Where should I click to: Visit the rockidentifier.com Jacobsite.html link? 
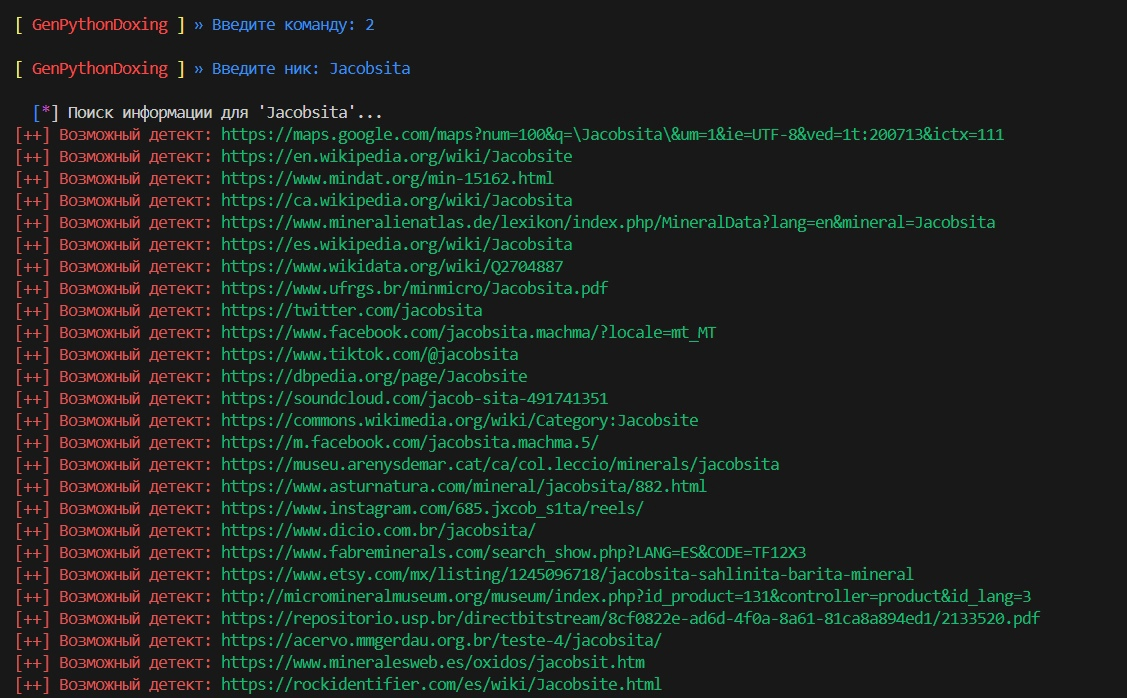point(441,685)
